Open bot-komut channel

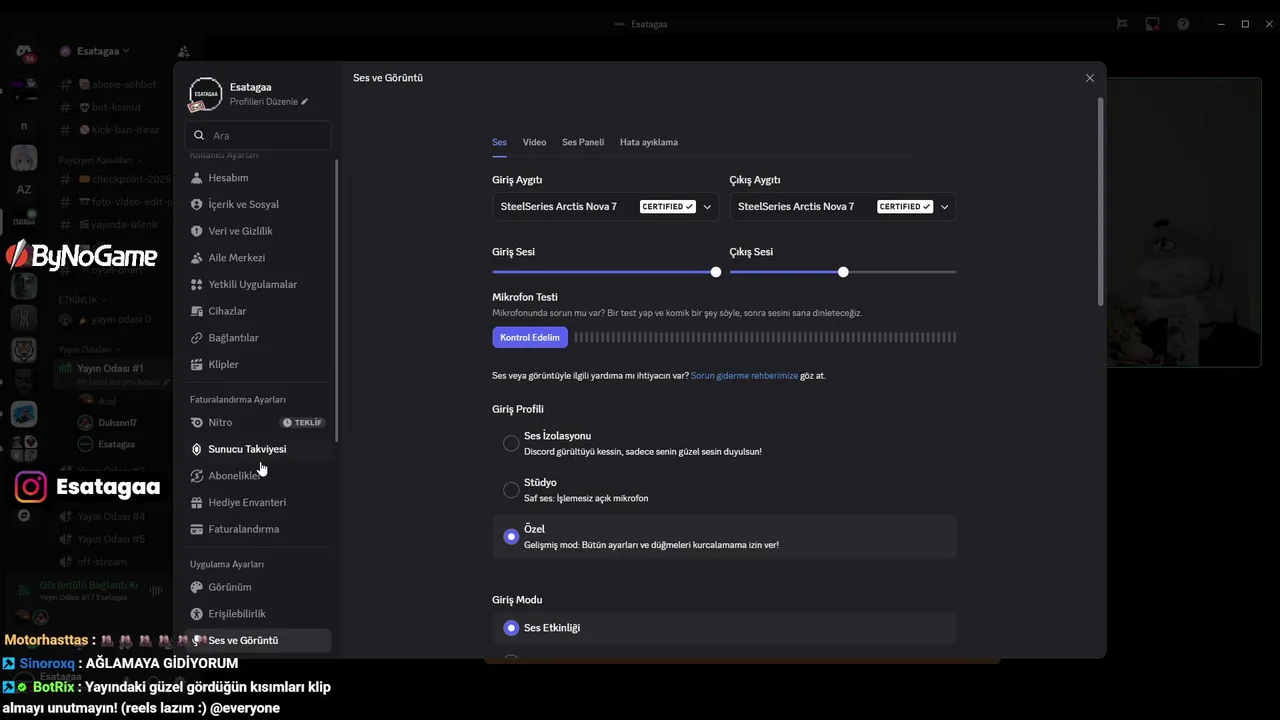112,107
